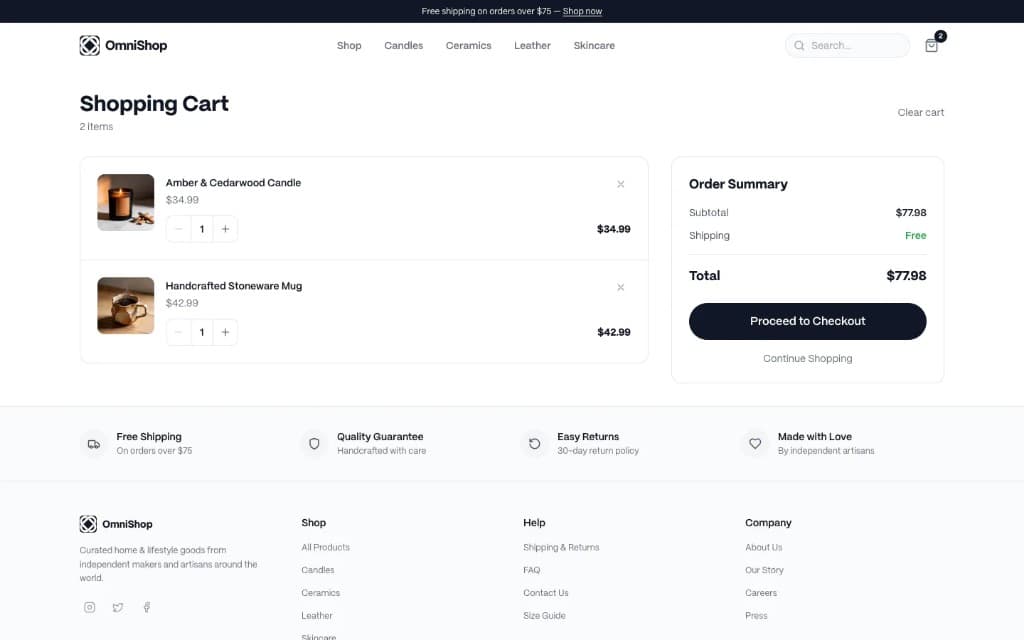Screen dimensions: 1024x640
Task: Click the $34.99 line total in bold
Action: [613, 229]
